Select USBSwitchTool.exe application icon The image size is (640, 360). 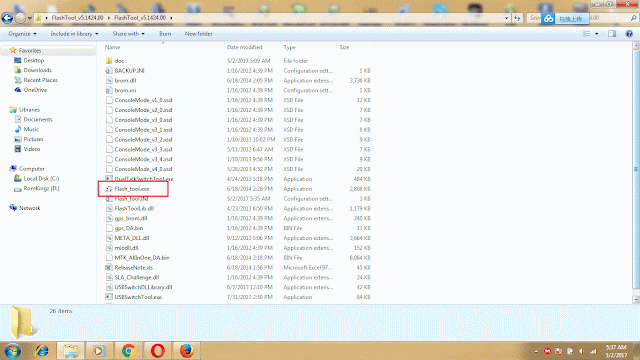(109, 297)
